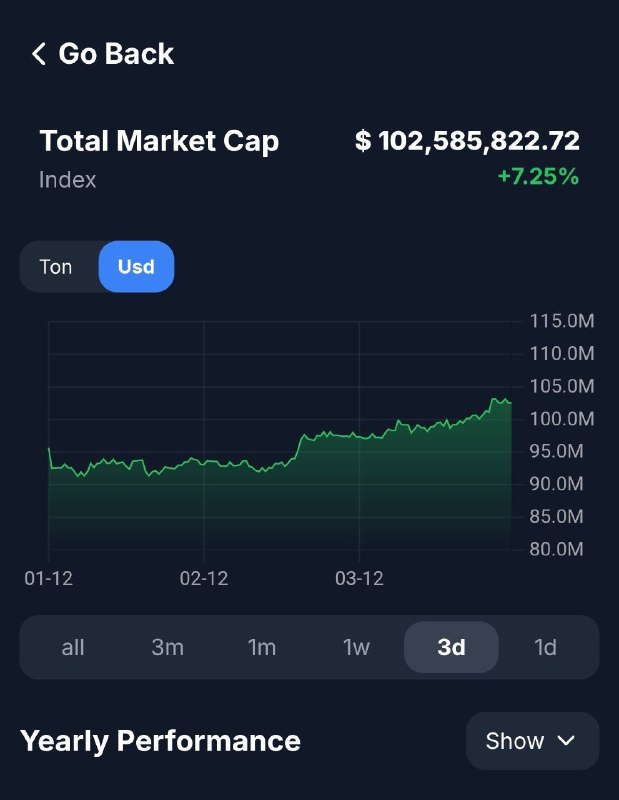Click the market cap dollar value
Viewport: 619px width, 800px height.
coord(467,141)
